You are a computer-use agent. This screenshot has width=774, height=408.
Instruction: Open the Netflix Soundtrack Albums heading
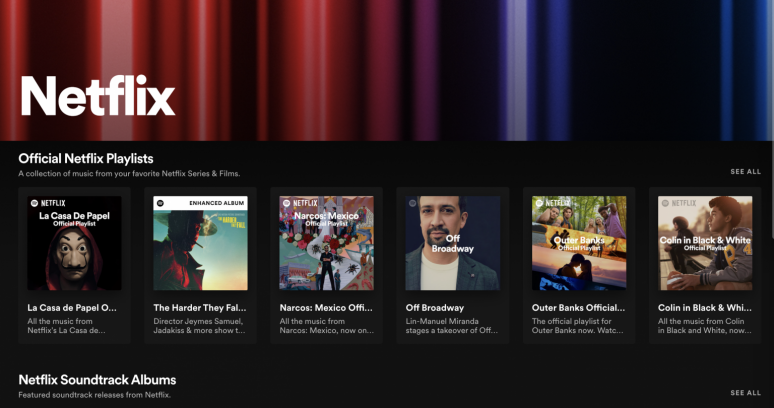tap(97, 380)
